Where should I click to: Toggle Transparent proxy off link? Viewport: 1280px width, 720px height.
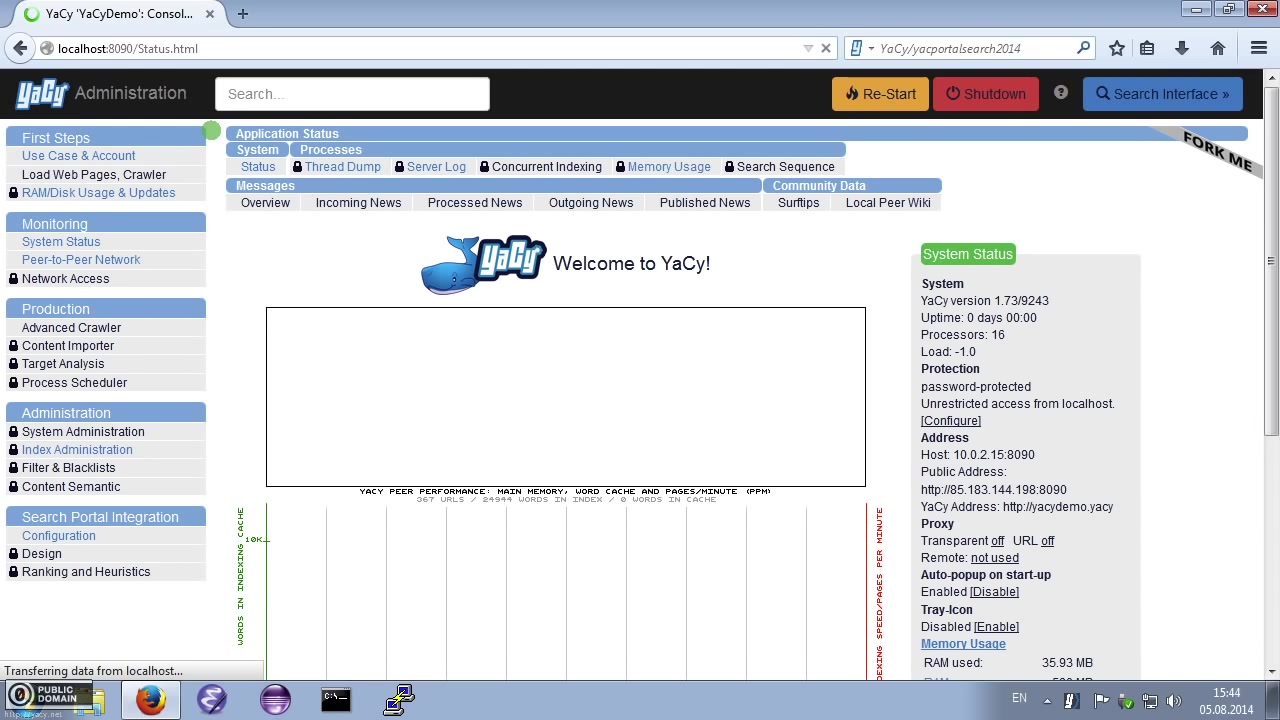pos(998,541)
